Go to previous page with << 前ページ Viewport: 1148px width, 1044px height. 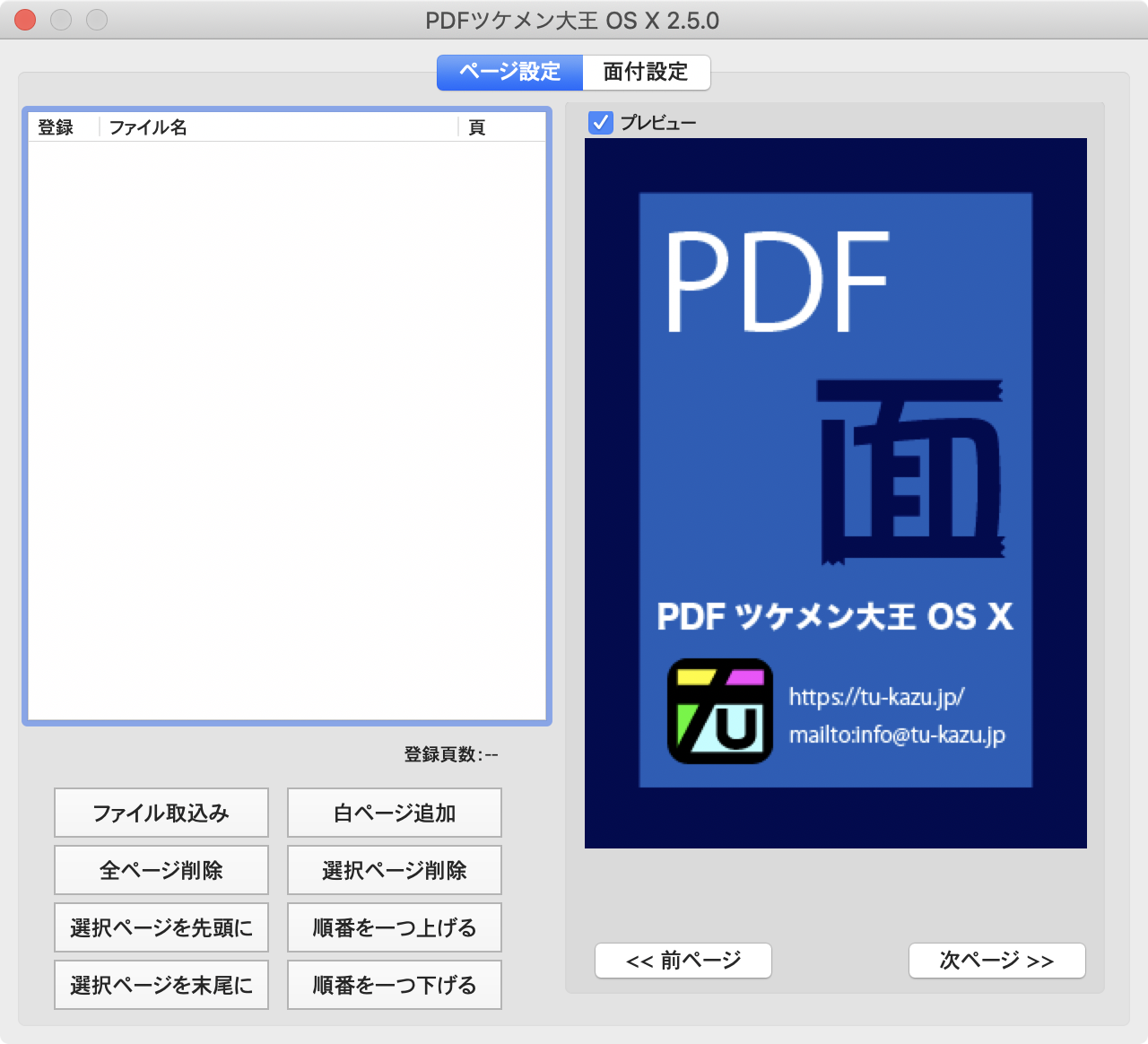(683, 961)
